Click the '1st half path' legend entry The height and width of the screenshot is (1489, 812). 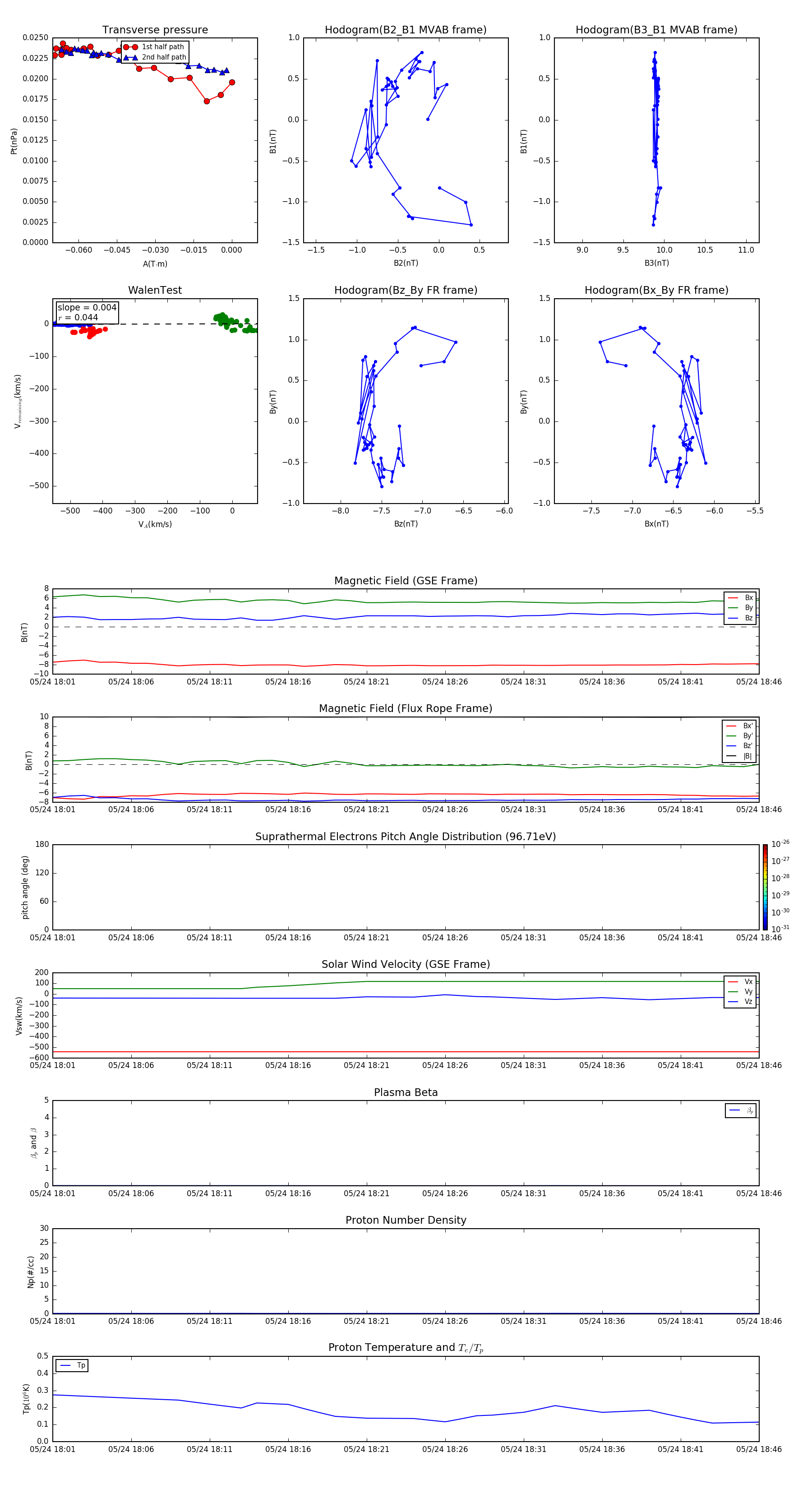(x=154, y=47)
